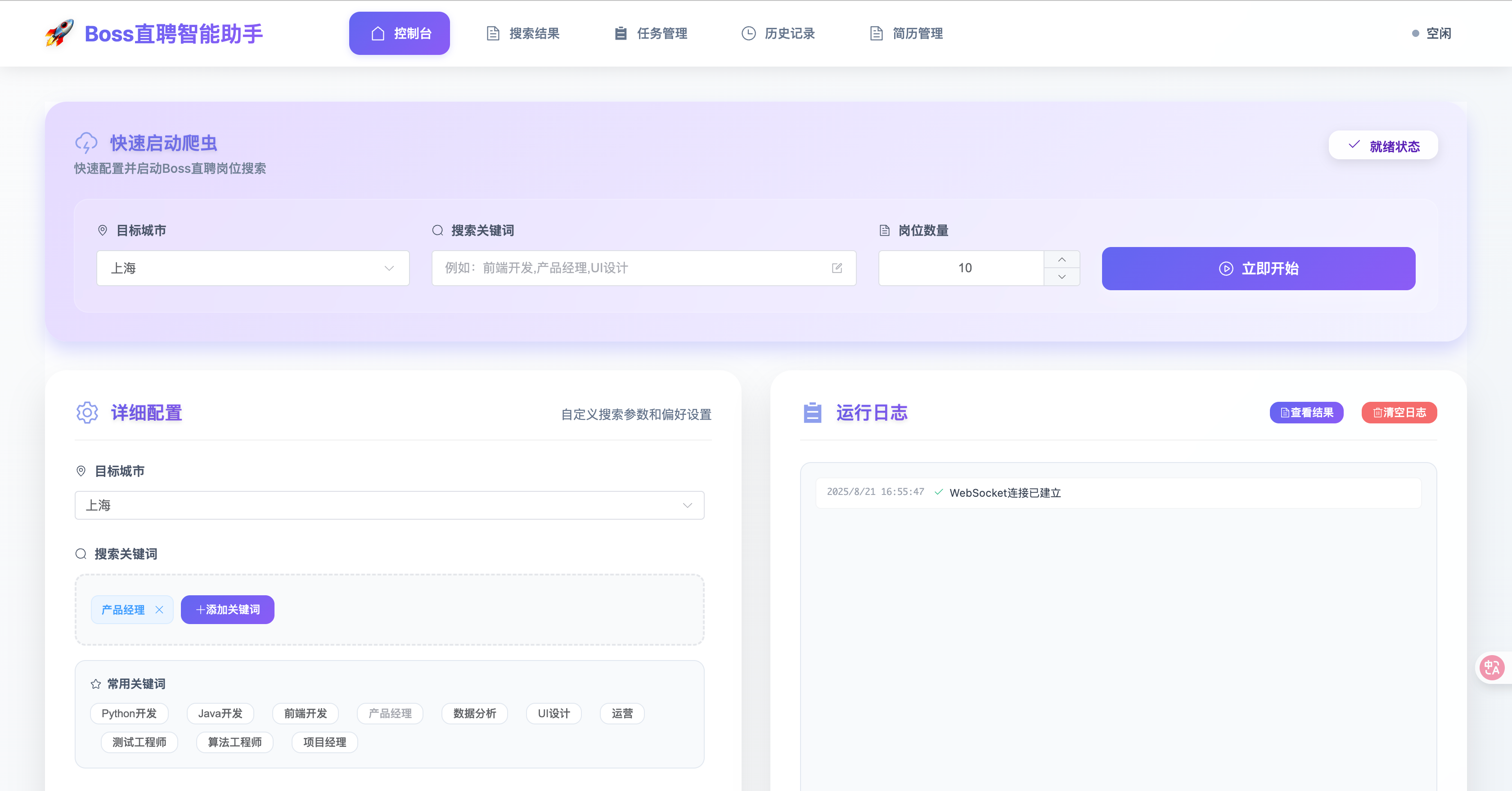
Task: Click the 就绪状态 status badge
Action: tap(1383, 145)
